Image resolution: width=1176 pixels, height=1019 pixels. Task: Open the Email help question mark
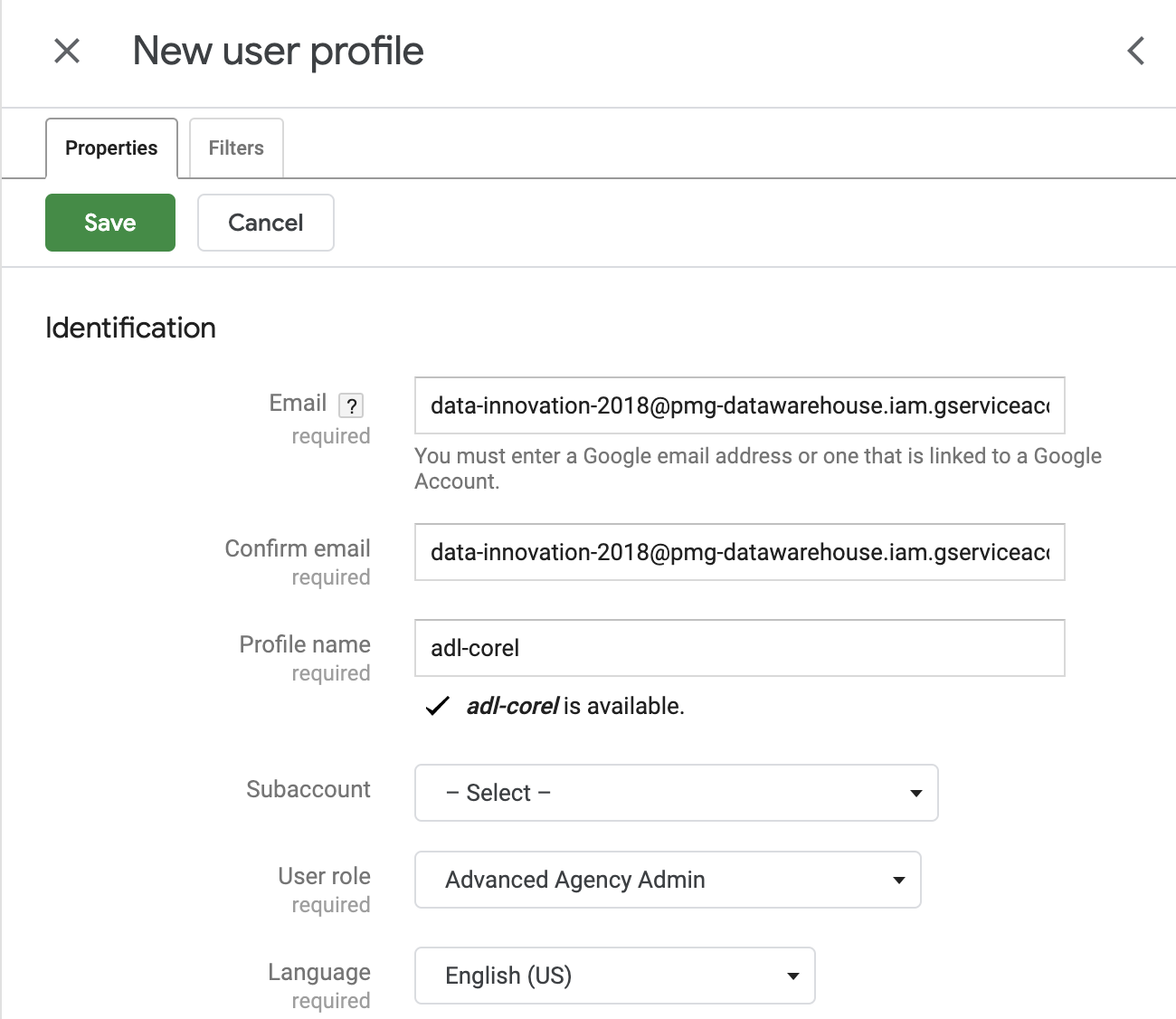point(351,405)
